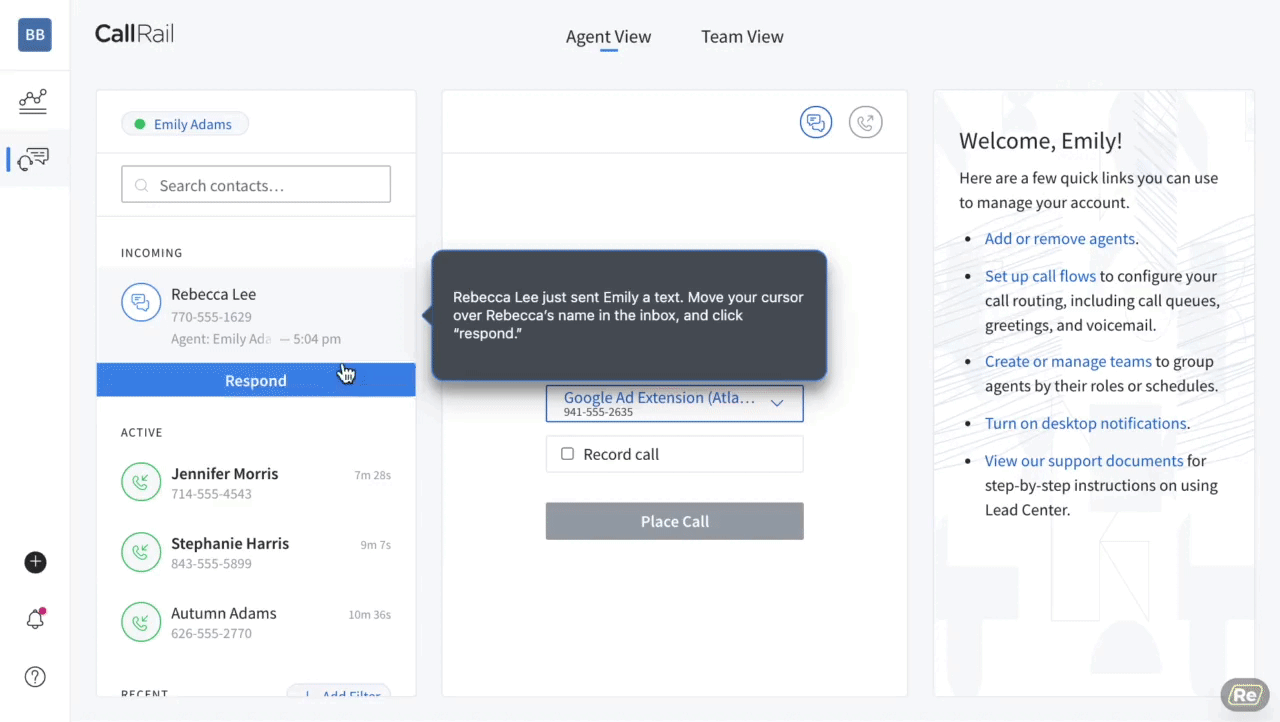1280x722 pixels.
Task: Select Stephanie Harris in active list
Action: (256, 553)
